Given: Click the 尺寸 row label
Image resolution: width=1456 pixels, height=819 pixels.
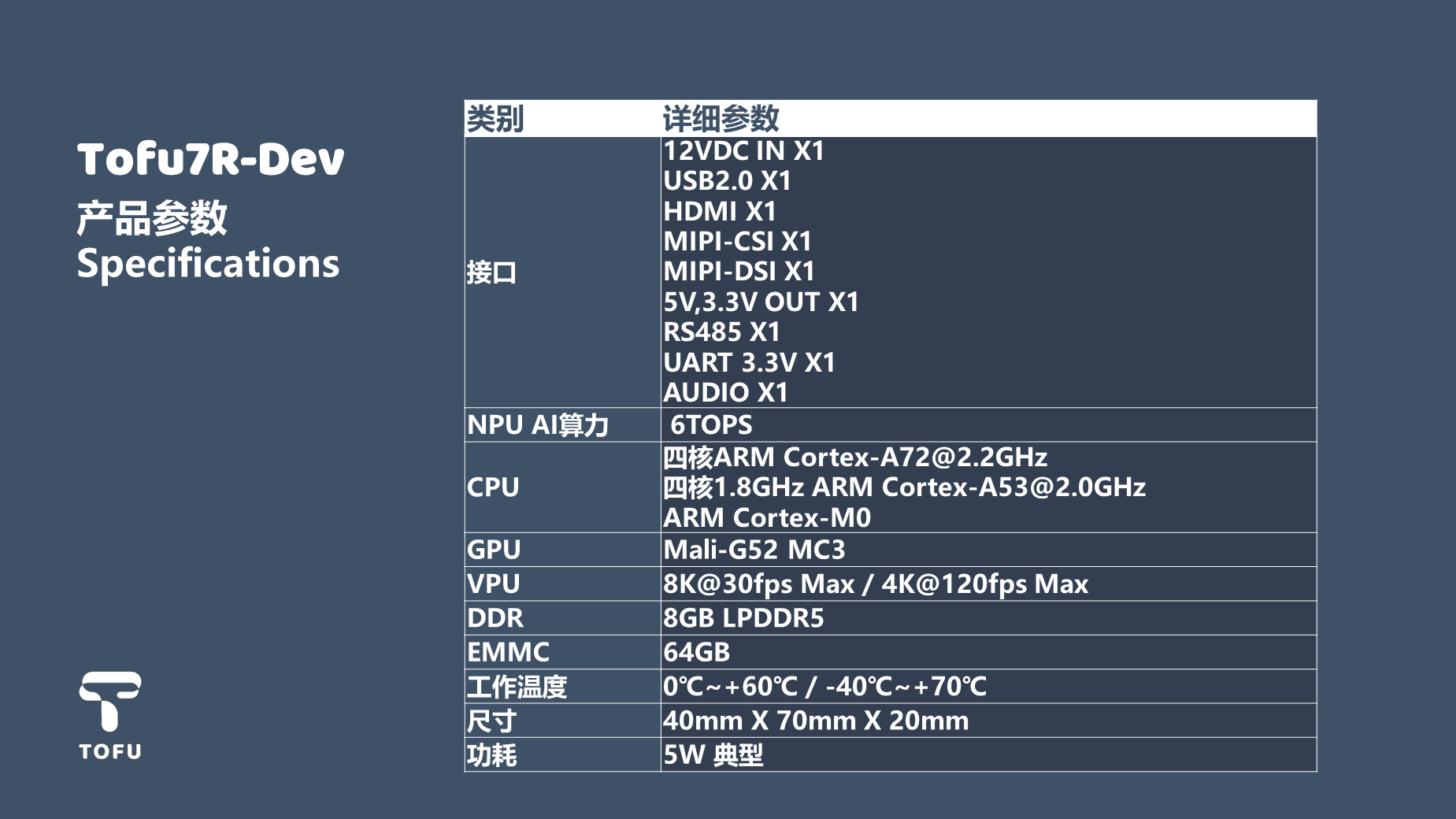Looking at the screenshot, I should coord(491,721).
